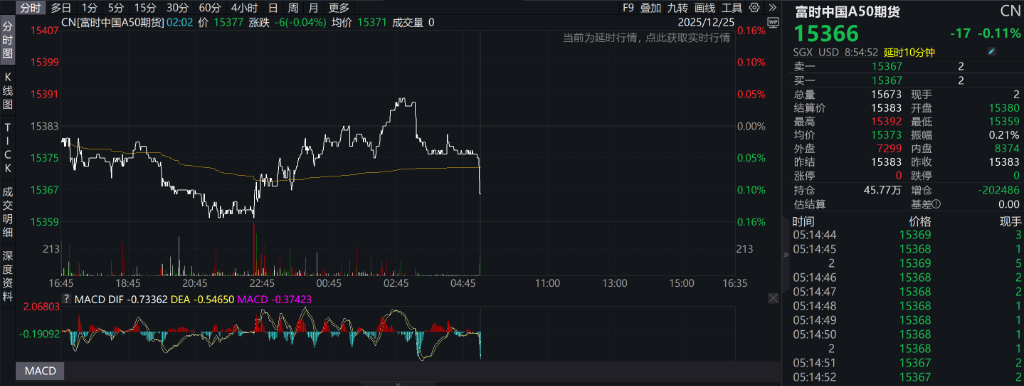Click the WP monitor icon

tap(774, 22)
